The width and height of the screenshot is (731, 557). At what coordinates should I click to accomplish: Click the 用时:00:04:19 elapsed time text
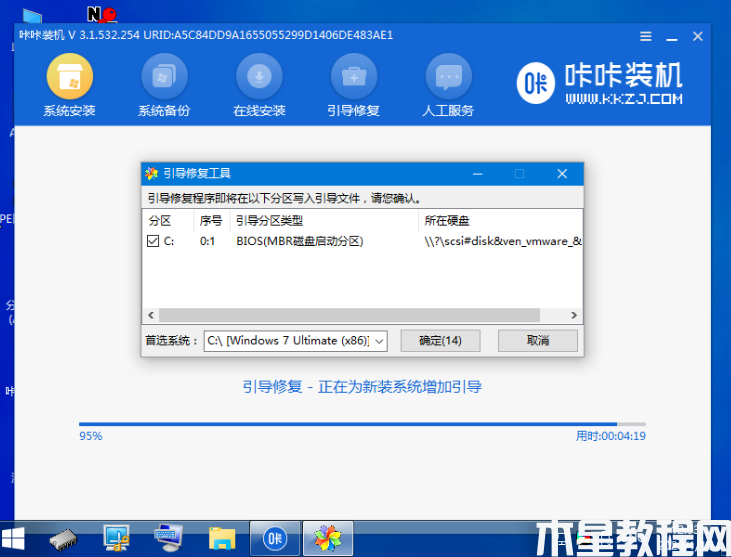pos(611,436)
